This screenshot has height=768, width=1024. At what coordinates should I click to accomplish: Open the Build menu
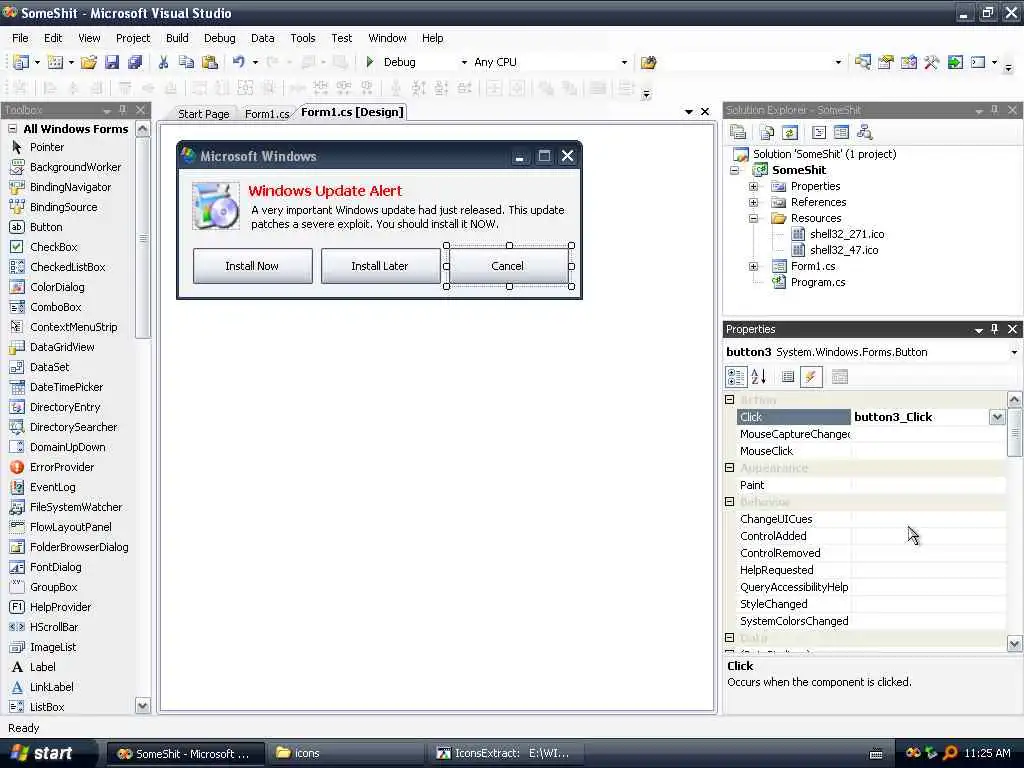coord(177,39)
